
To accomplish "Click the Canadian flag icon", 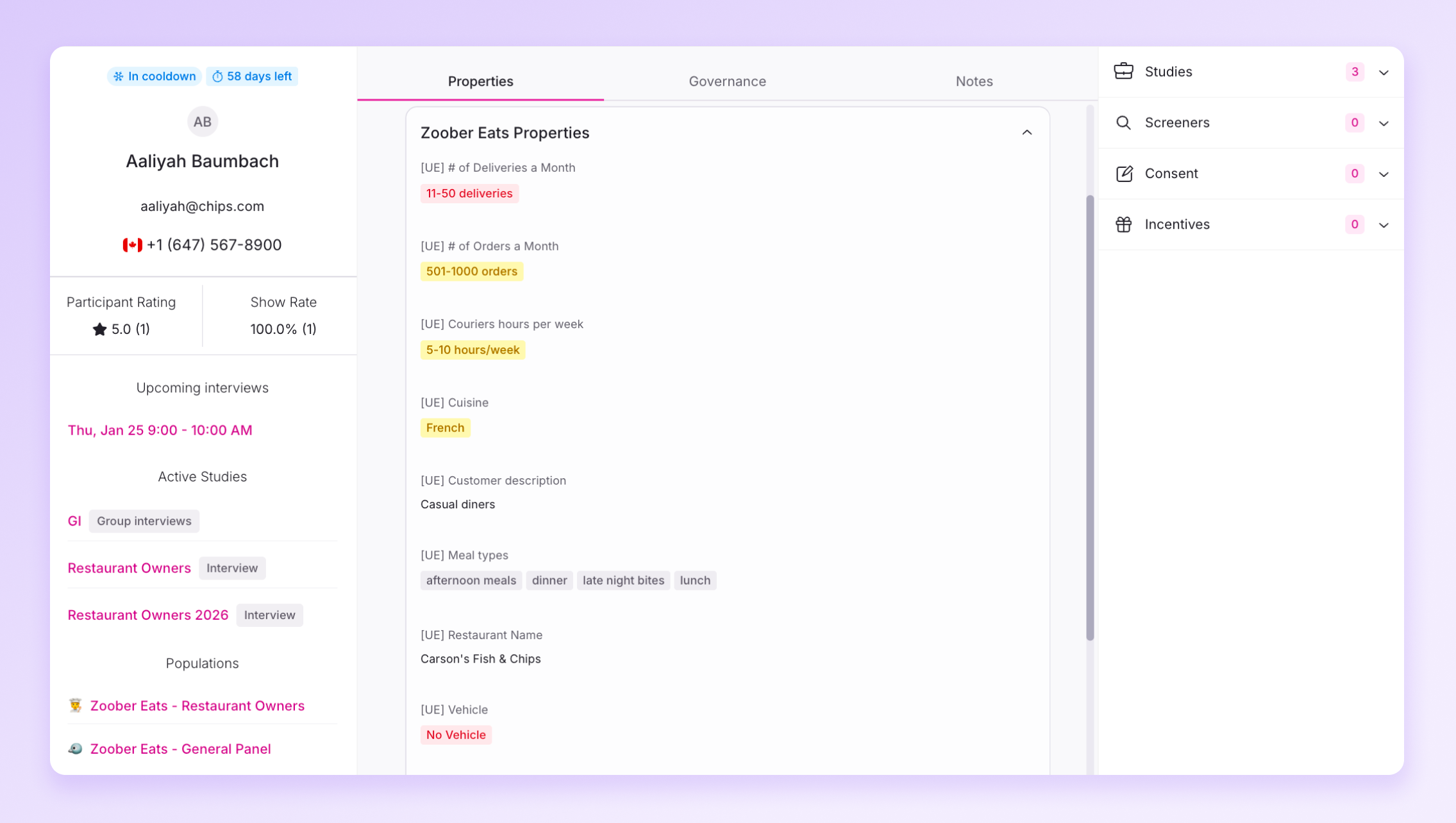I will (x=132, y=245).
